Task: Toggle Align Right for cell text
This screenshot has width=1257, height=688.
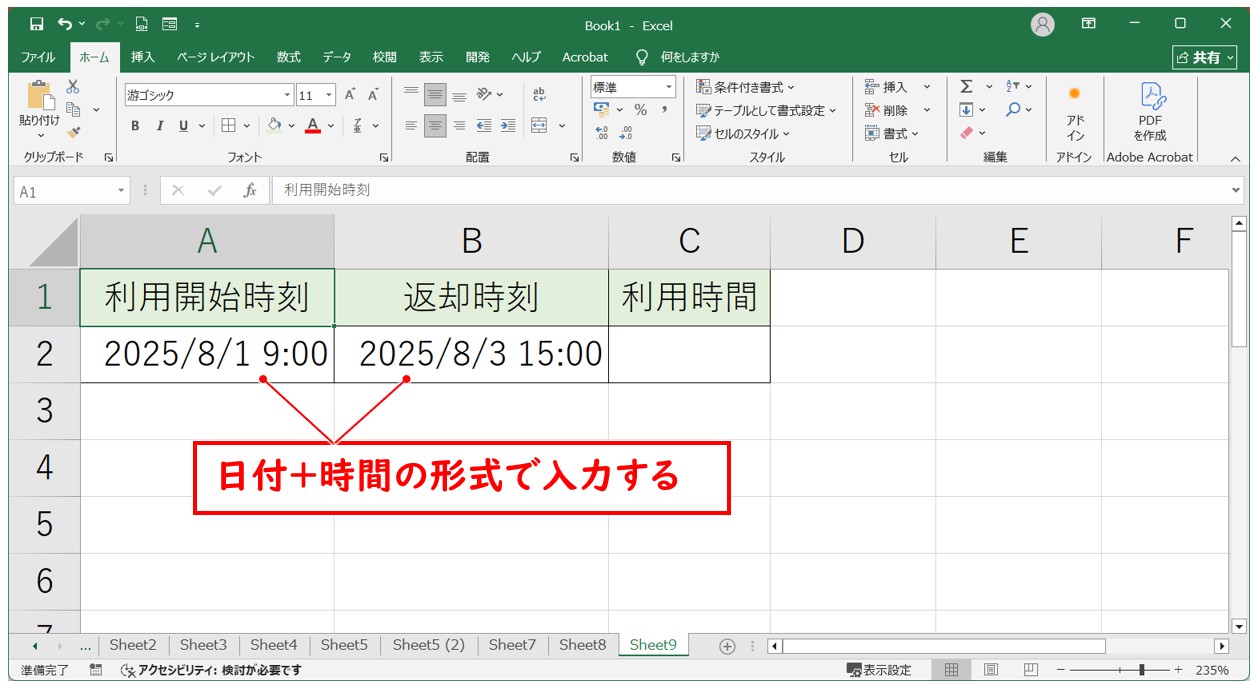Action: (459, 126)
